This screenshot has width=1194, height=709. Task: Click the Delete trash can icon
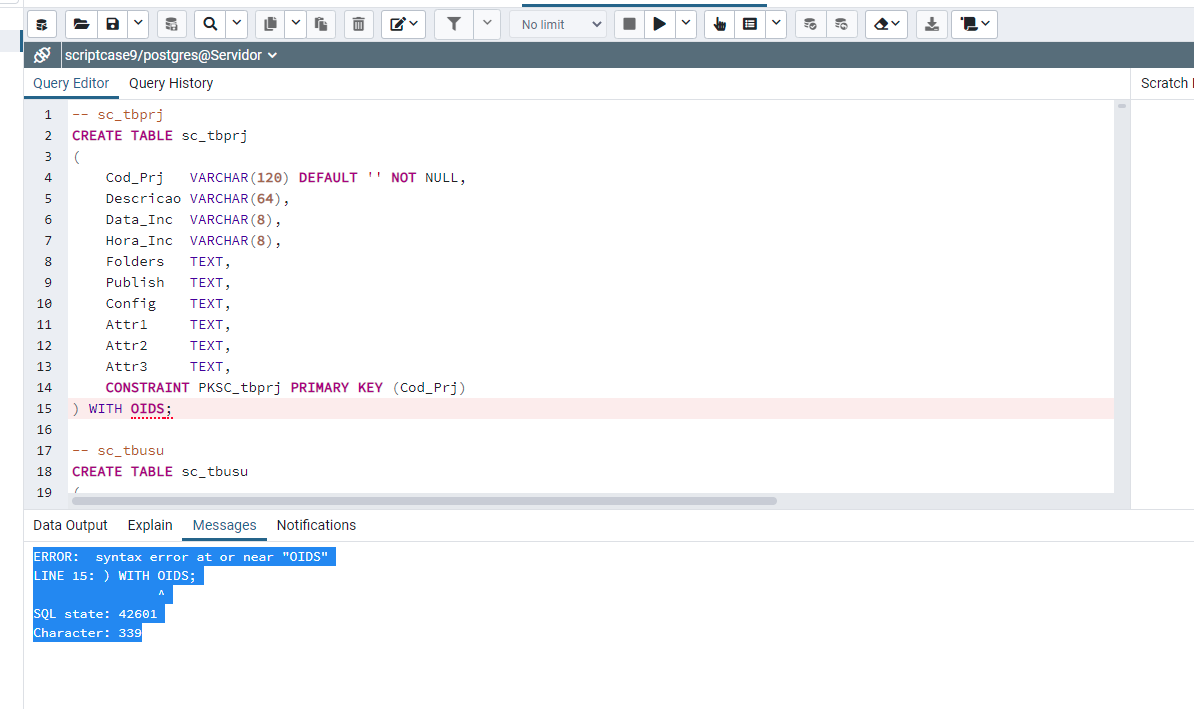pos(358,24)
